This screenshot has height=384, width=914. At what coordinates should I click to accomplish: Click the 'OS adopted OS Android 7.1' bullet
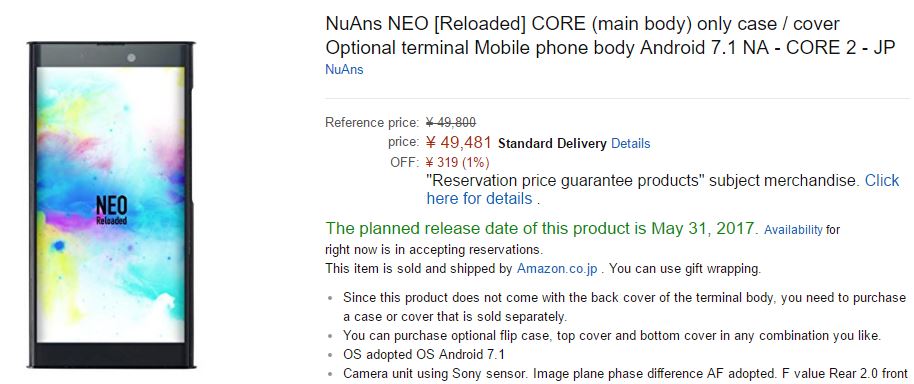pos(424,354)
